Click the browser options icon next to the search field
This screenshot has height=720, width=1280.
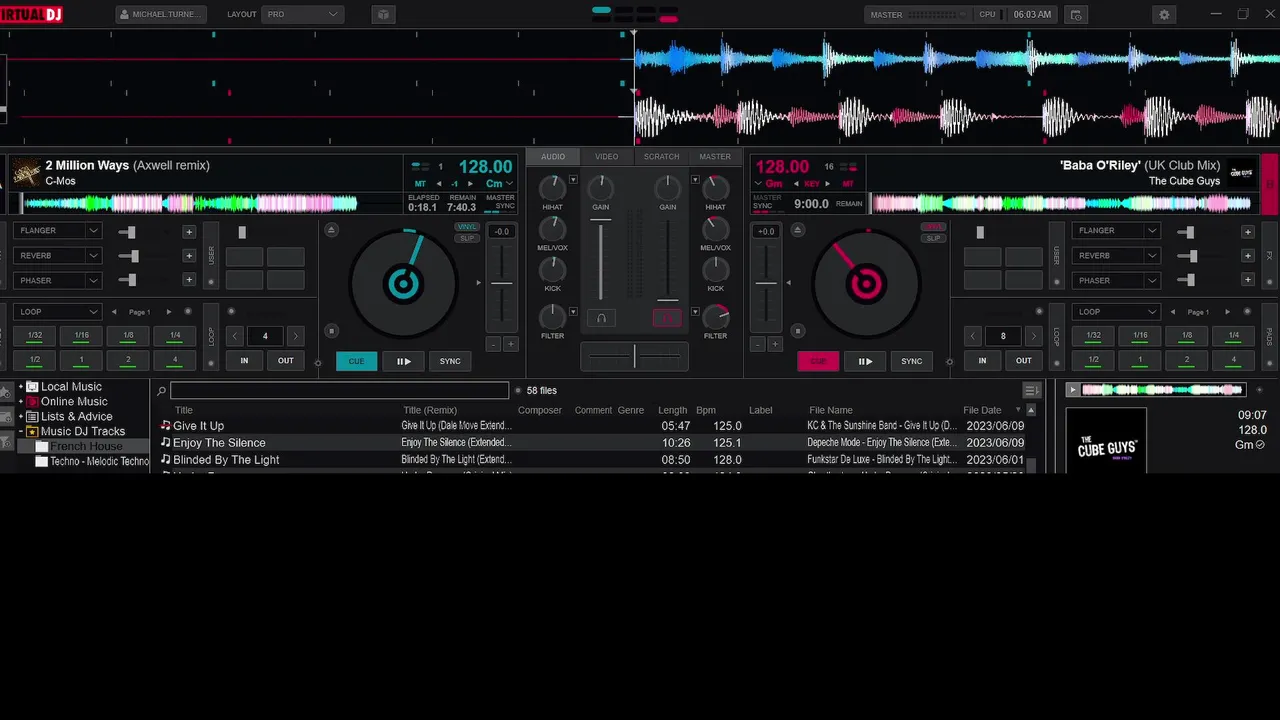point(1031,390)
